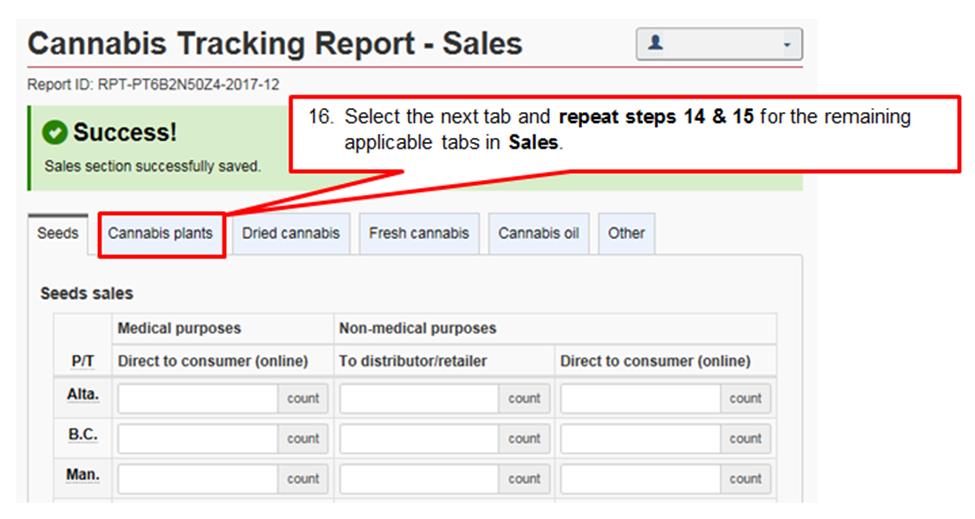This screenshot has height=519, width=975.
Task: Click Alta. non-medical direct-to-consumer count field
Action: click(641, 398)
